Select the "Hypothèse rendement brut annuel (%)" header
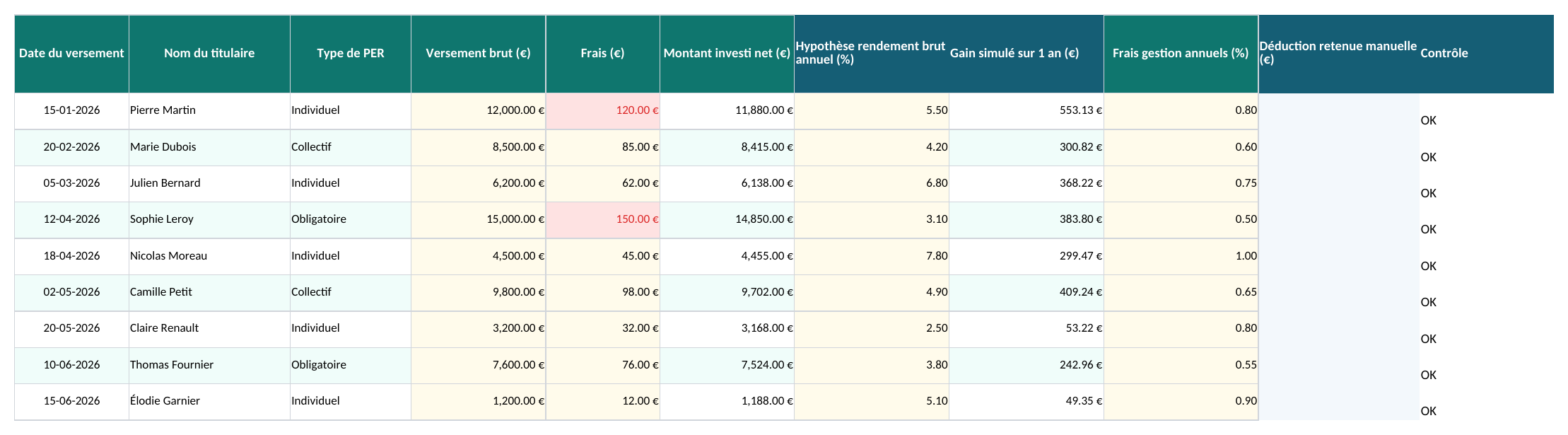1568x435 pixels. [x=872, y=54]
